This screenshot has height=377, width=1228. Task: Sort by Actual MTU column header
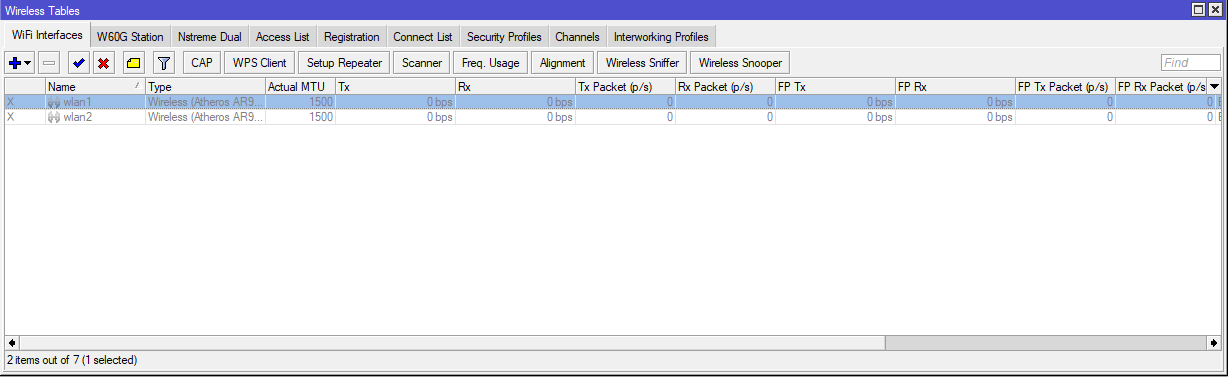pyautogui.click(x=300, y=87)
